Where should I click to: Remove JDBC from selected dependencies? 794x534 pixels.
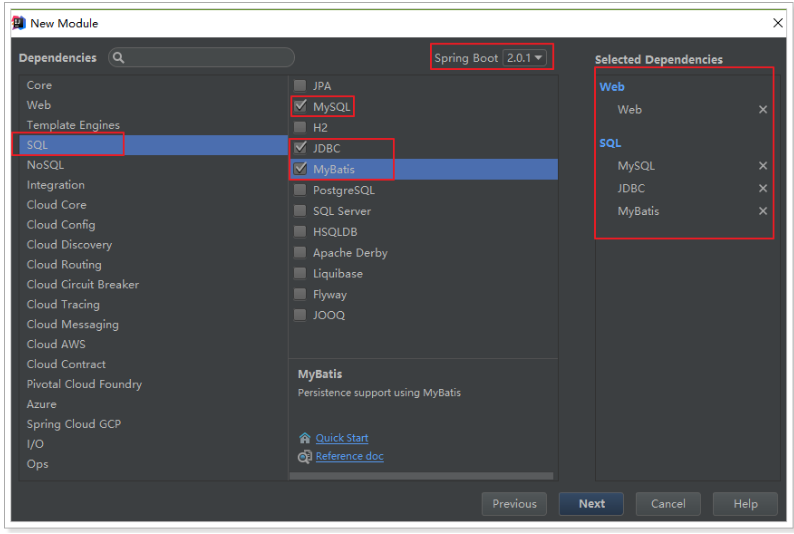click(763, 188)
